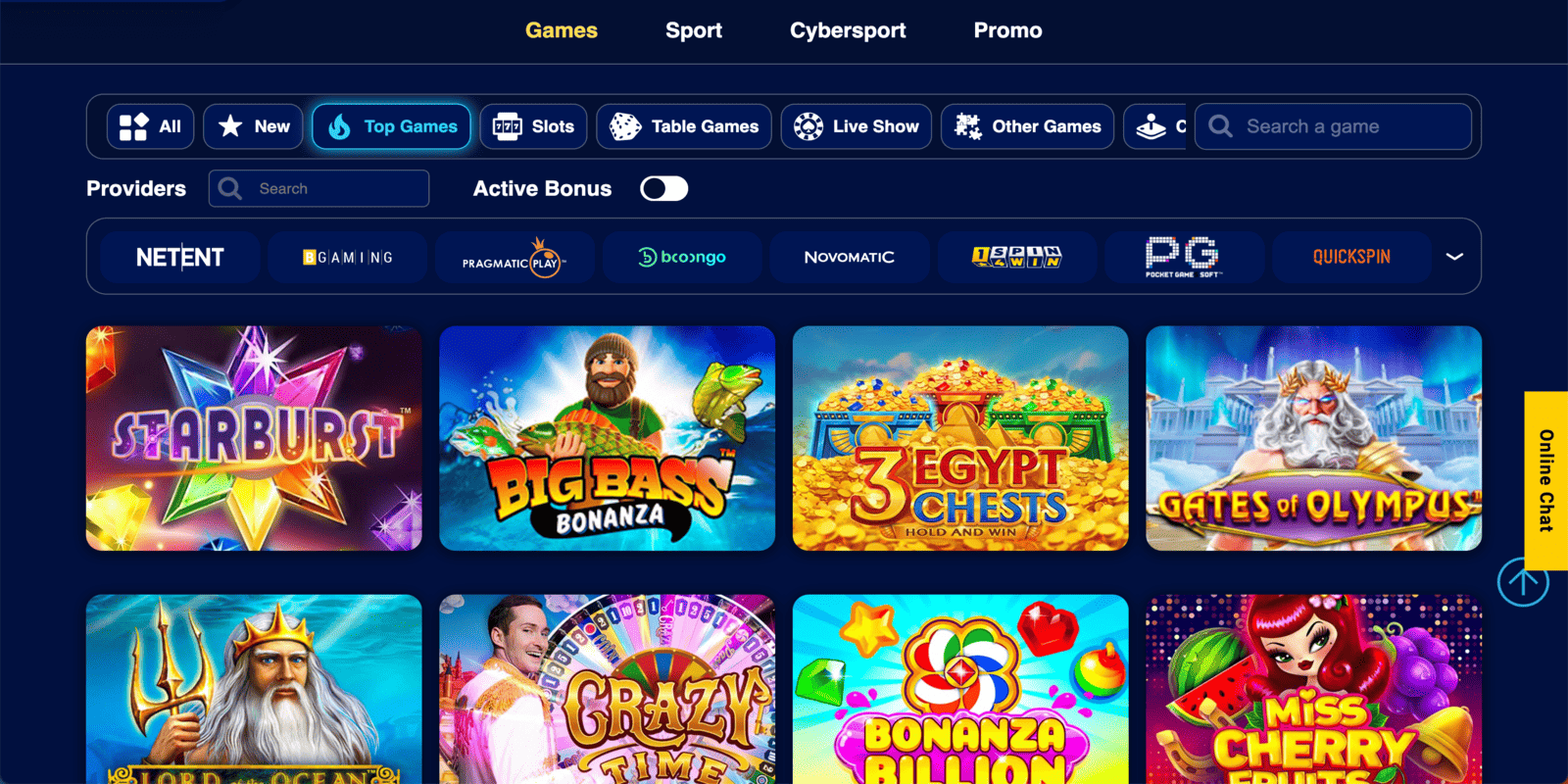Image resolution: width=1568 pixels, height=784 pixels.
Task: Open the Starburst game thumbnail
Action: coord(254,438)
